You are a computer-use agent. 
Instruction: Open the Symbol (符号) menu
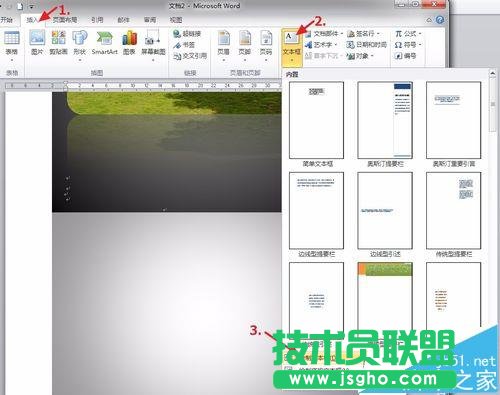(x=408, y=45)
